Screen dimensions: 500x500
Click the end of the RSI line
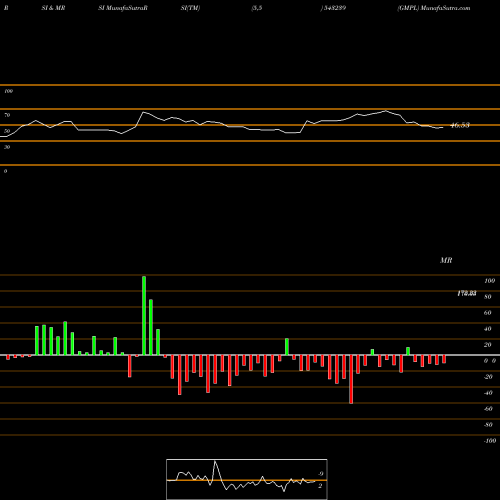[443, 127]
